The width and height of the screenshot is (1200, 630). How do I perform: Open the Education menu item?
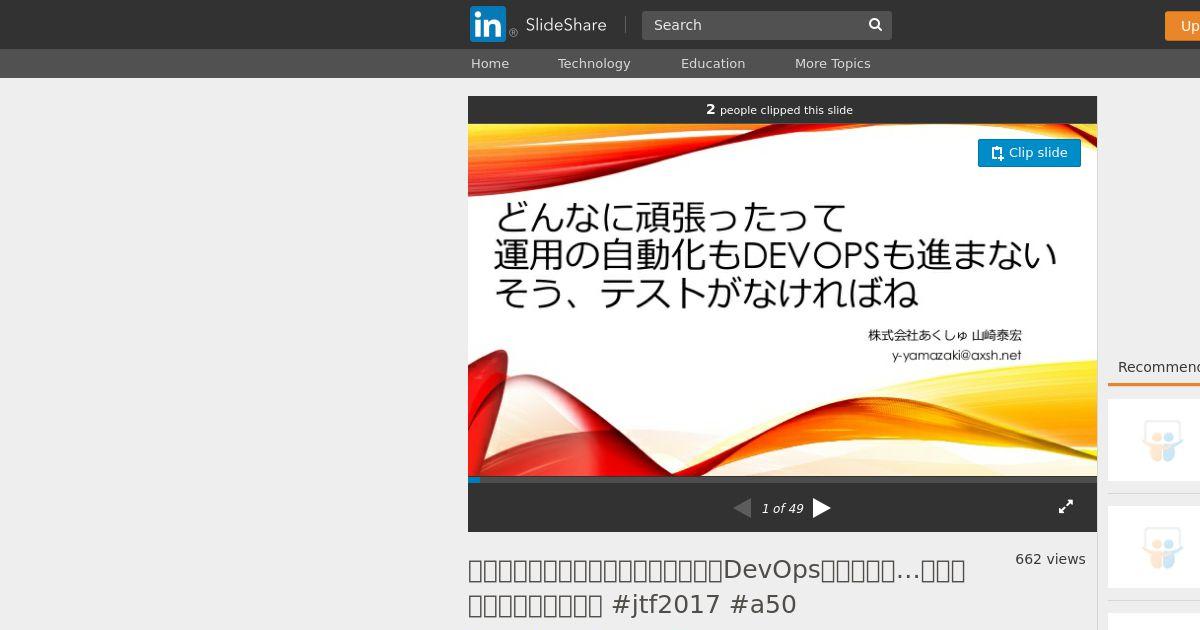[x=713, y=63]
